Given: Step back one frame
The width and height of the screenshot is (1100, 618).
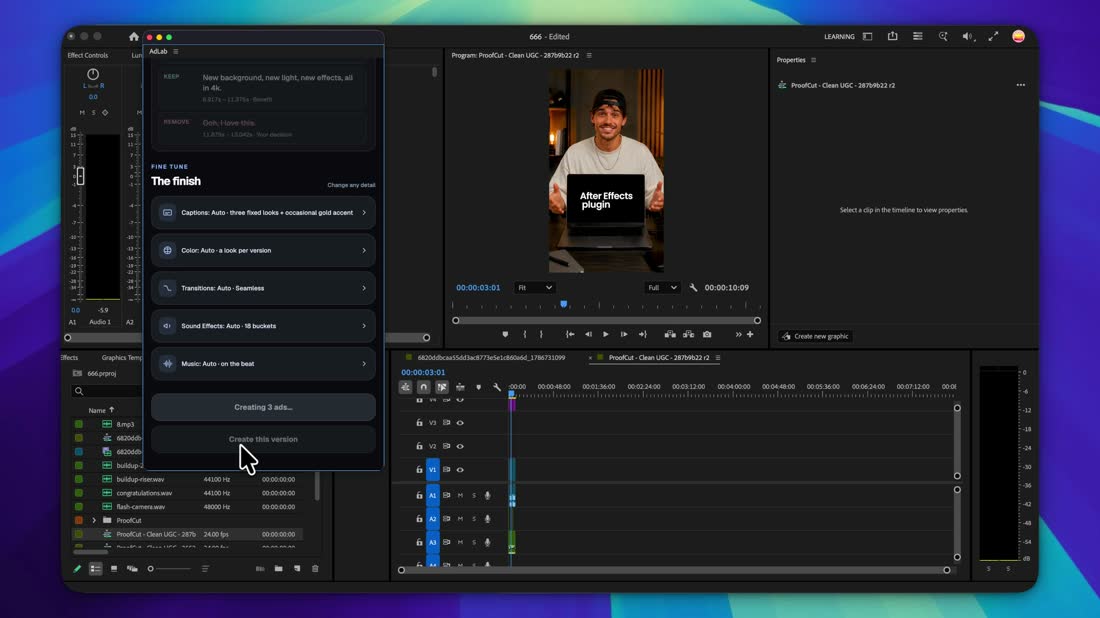Looking at the screenshot, I should (589, 335).
